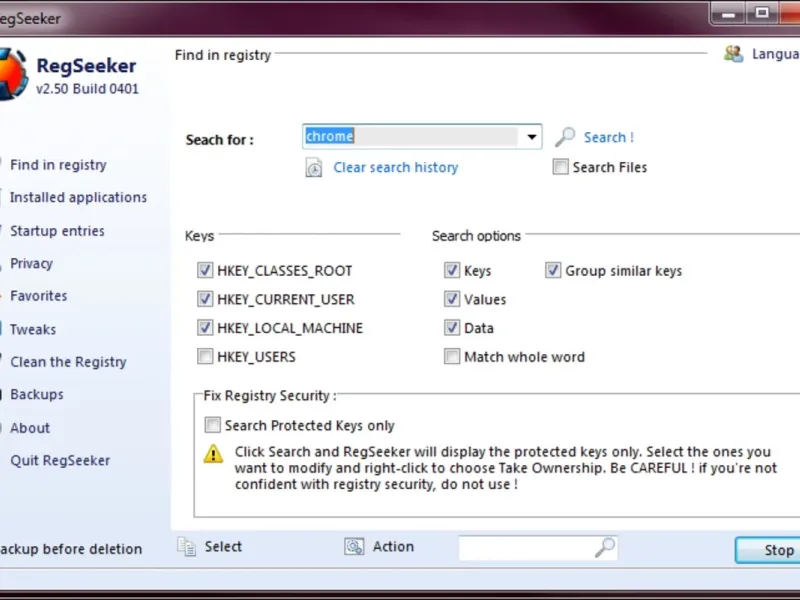800x600 pixels.
Task: Click the Language users icon
Action: 734,54
